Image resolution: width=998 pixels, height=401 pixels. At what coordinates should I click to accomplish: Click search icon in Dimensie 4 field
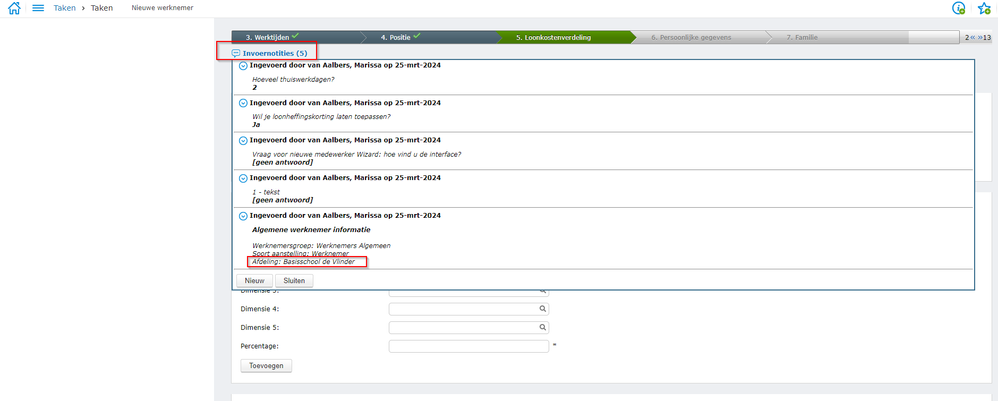(543, 309)
